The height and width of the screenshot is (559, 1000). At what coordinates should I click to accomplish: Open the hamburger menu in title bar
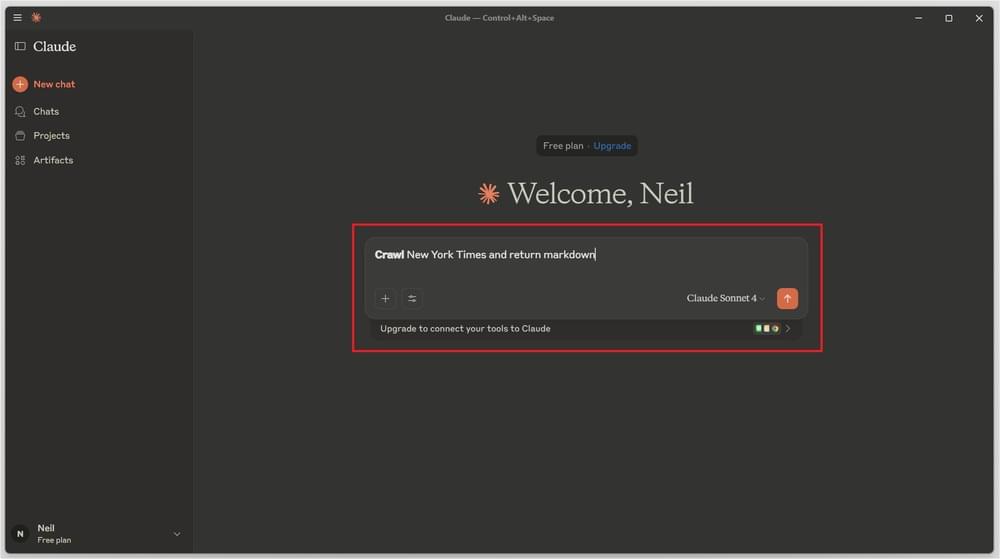(17, 17)
